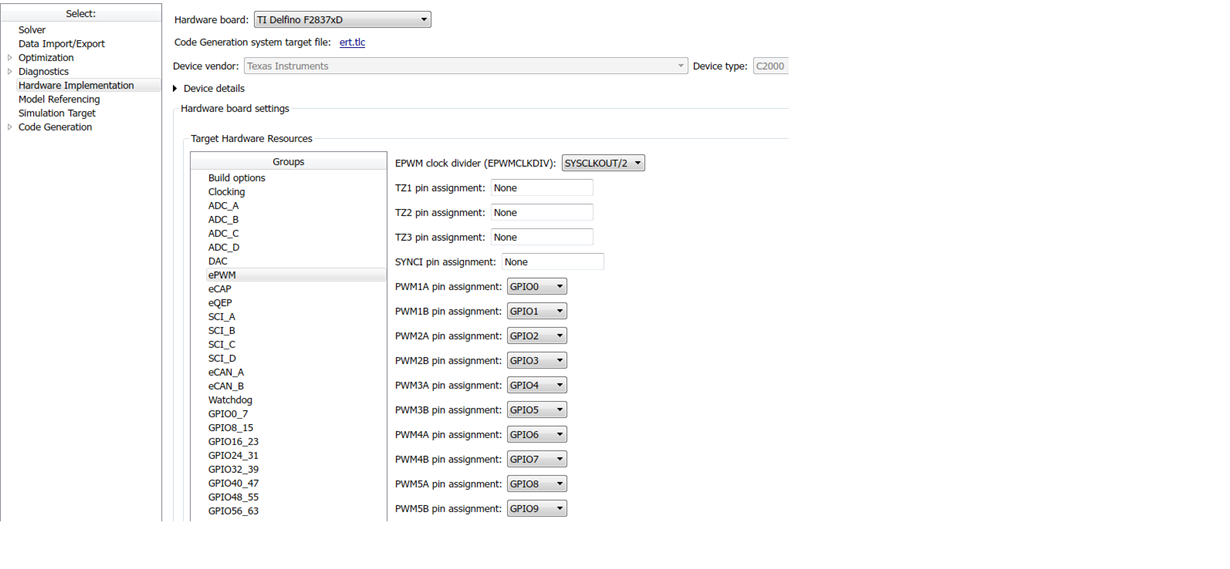Expand the Optimization tree node arrow
Image resolution: width=1230 pixels, height=569 pixels.
pos(10,58)
